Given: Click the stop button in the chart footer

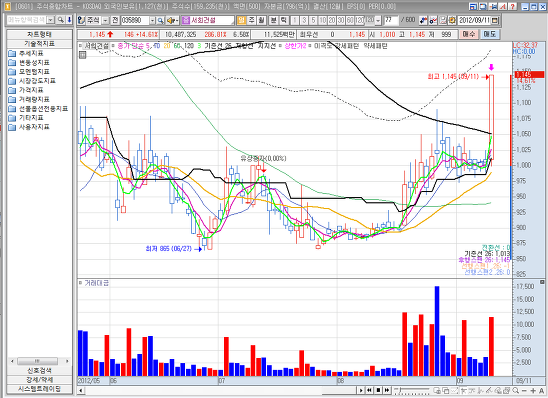Looking at the screenshot, I should coord(378,390).
